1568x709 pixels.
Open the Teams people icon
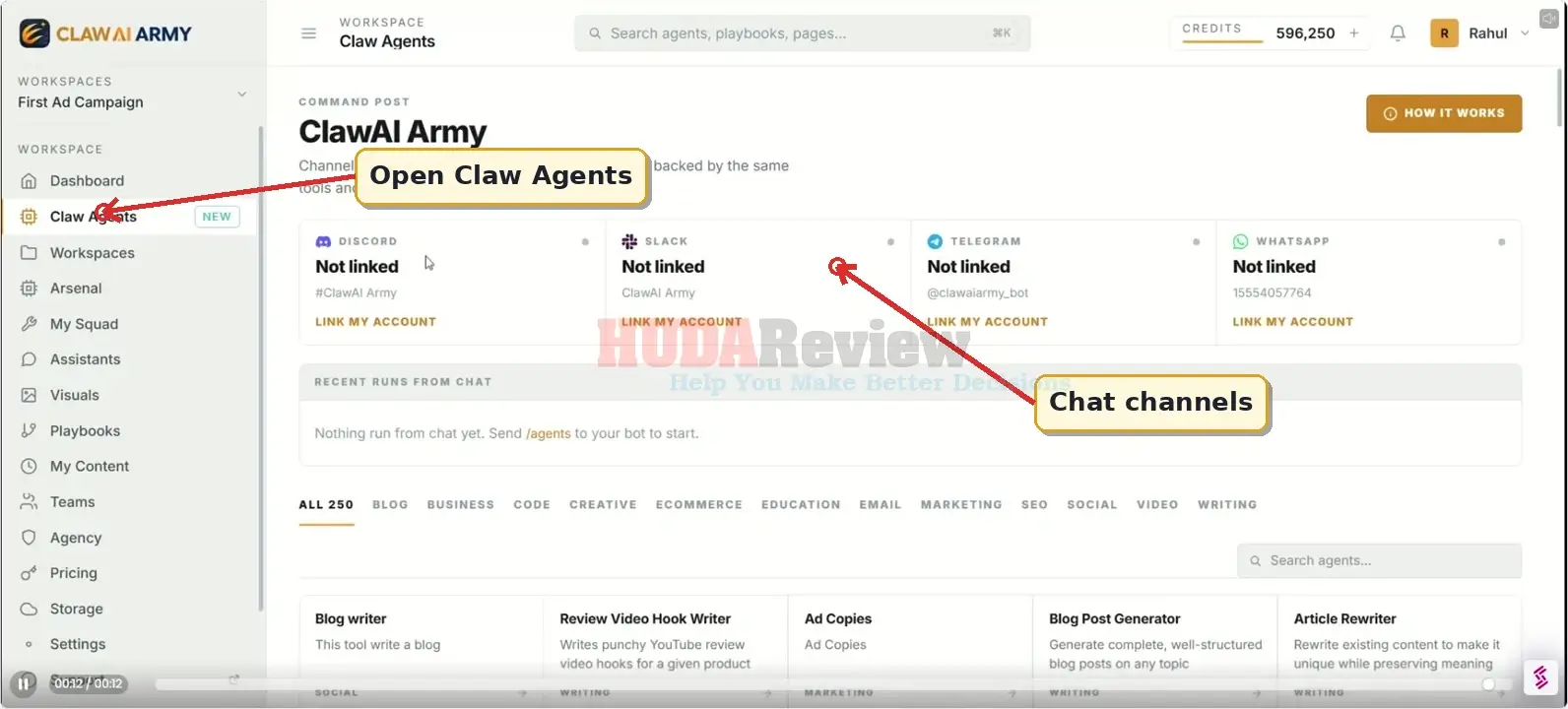29,502
